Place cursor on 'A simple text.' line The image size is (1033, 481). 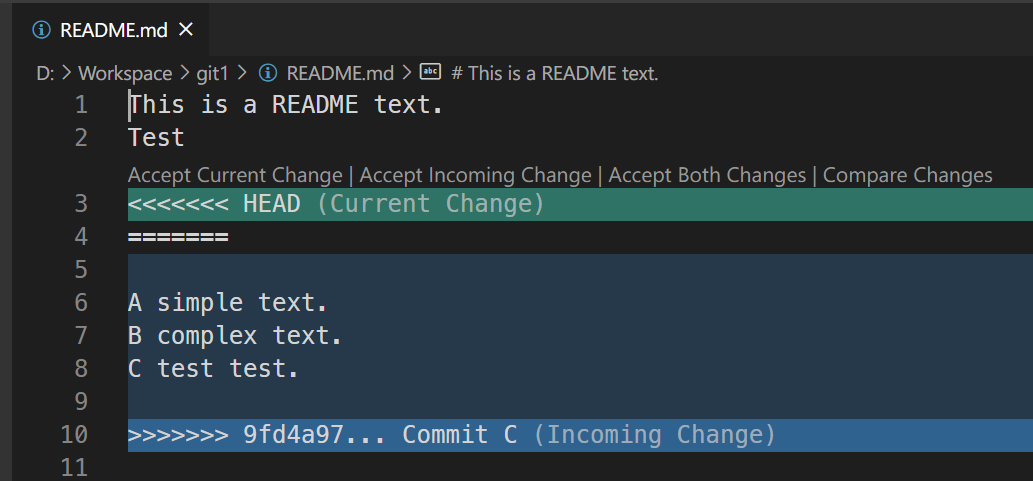(228, 302)
